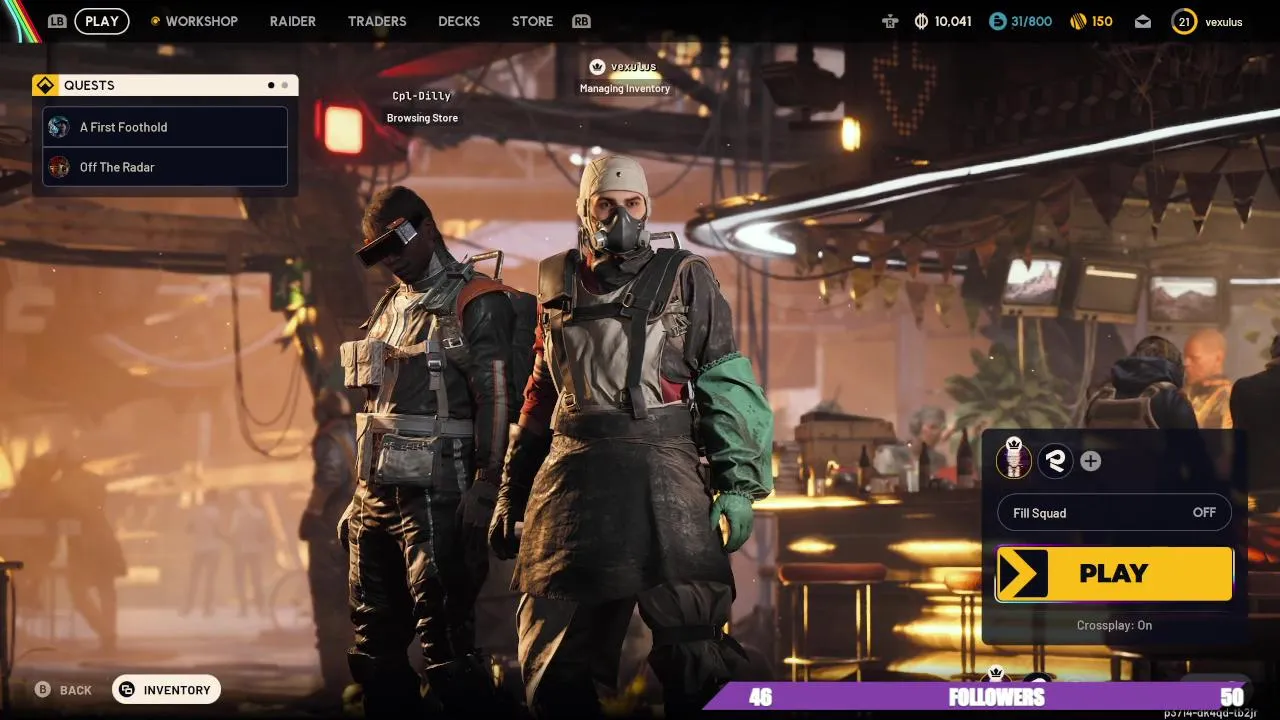Click the B controller button icon

click(43, 689)
